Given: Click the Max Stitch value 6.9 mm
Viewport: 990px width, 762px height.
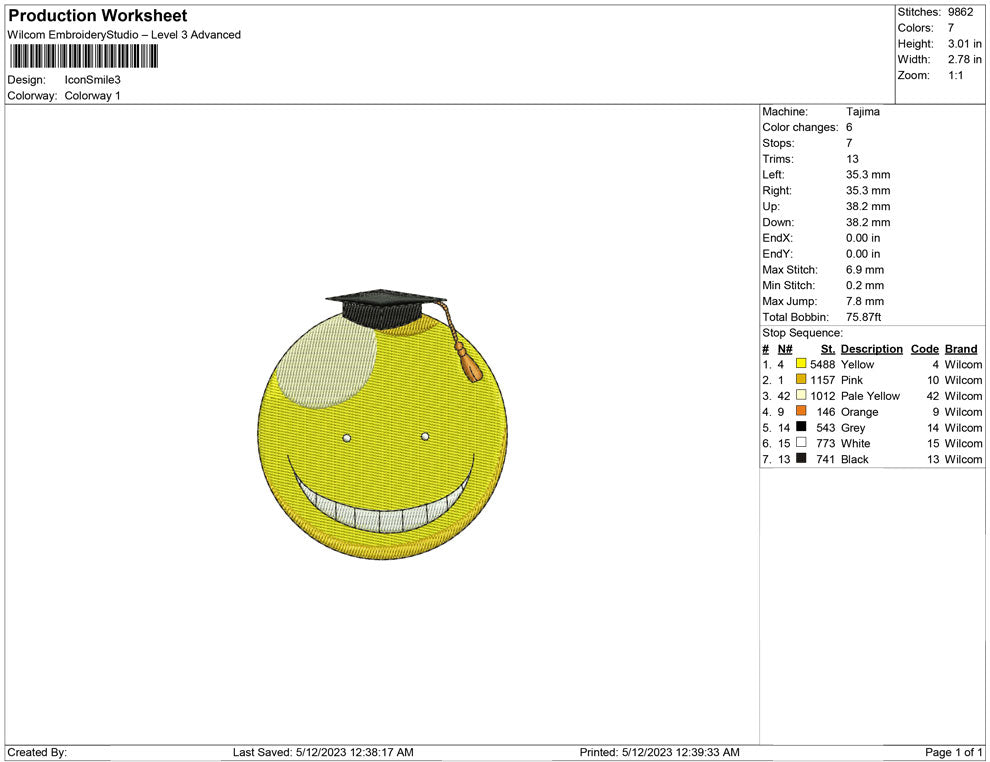Looking at the screenshot, I should (x=865, y=270).
